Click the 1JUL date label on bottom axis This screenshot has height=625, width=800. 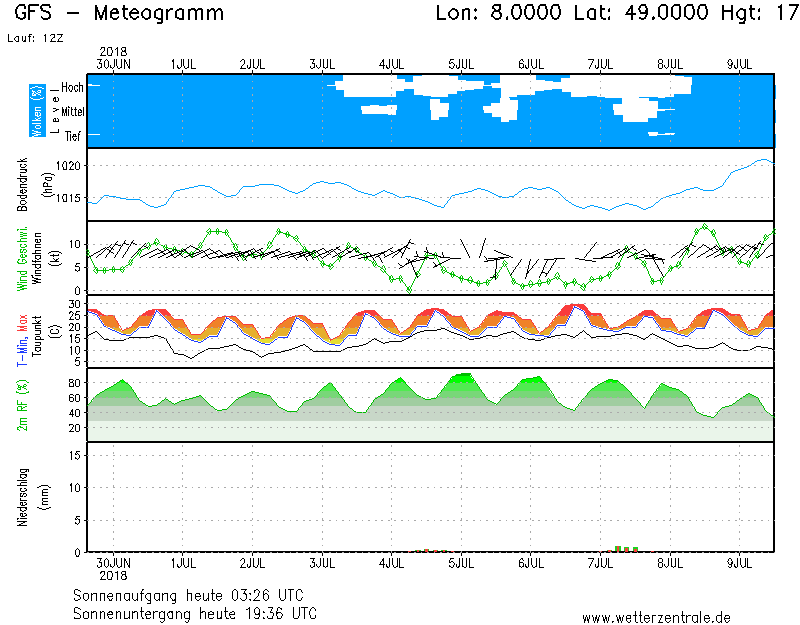(x=182, y=563)
